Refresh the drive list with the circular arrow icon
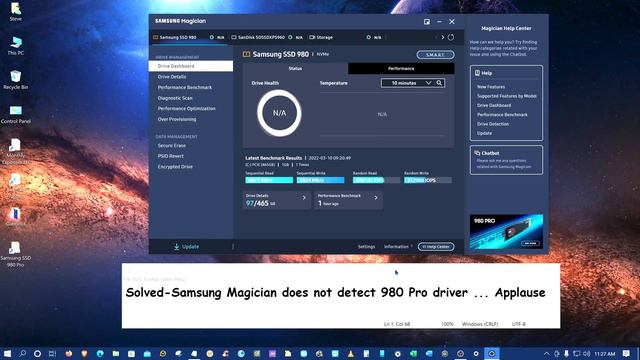640x360 pixels. coord(451,37)
